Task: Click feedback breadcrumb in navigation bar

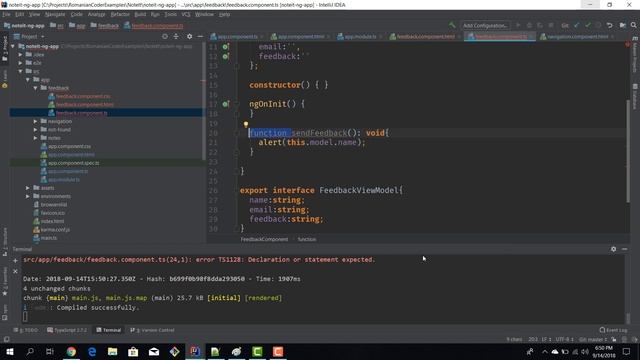Action: (108, 25)
